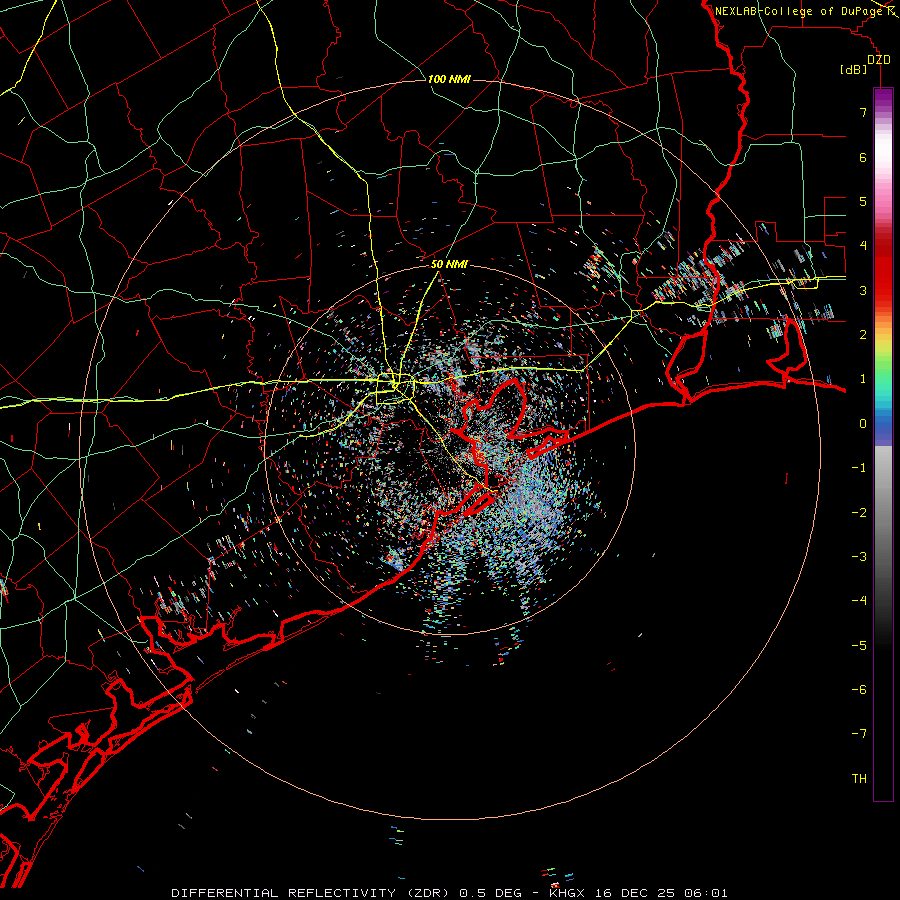Click the TH threshold label on legend

859,779
